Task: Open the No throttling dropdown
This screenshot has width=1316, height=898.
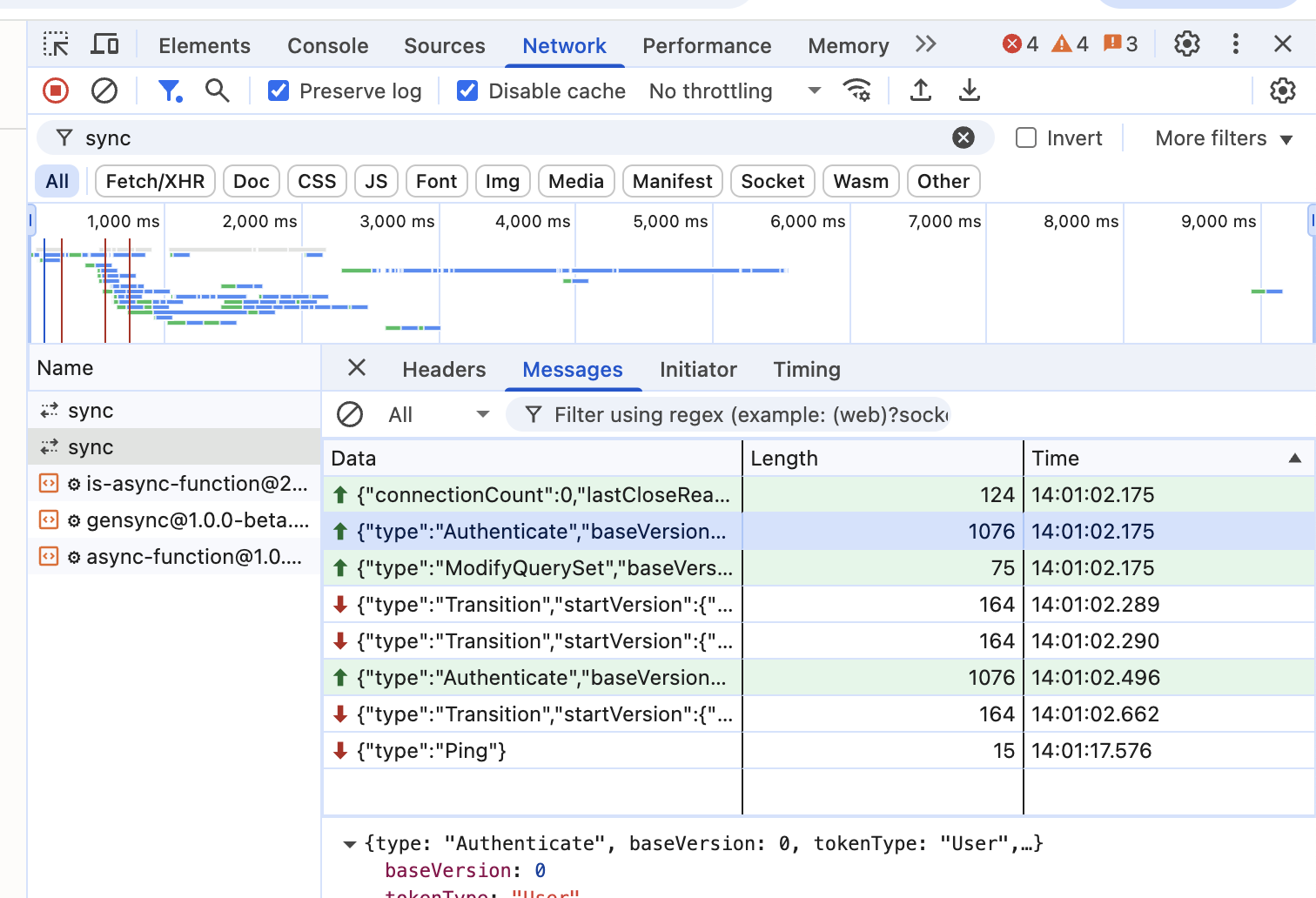Action: (x=735, y=90)
